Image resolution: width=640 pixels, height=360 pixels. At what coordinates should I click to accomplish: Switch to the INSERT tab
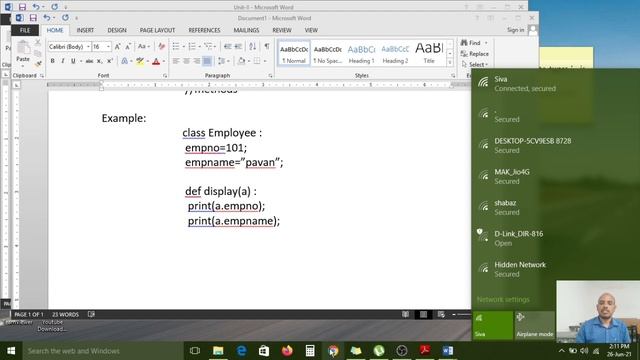pos(85,30)
